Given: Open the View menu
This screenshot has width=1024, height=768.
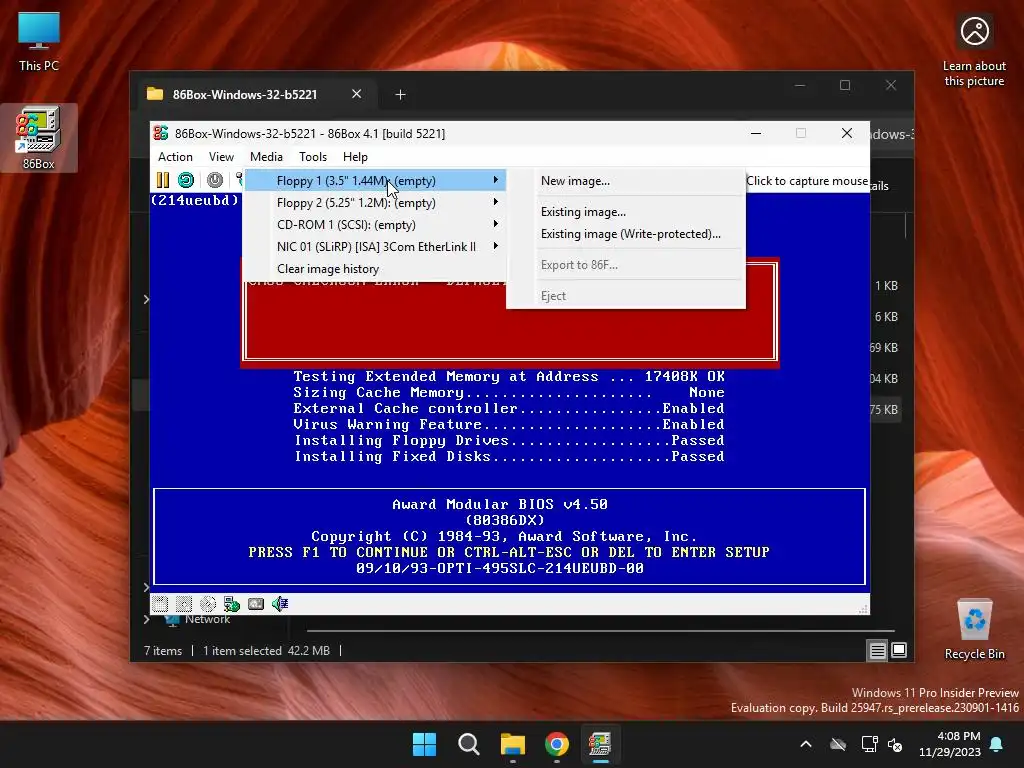Looking at the screenshot, I should [221, 157].
